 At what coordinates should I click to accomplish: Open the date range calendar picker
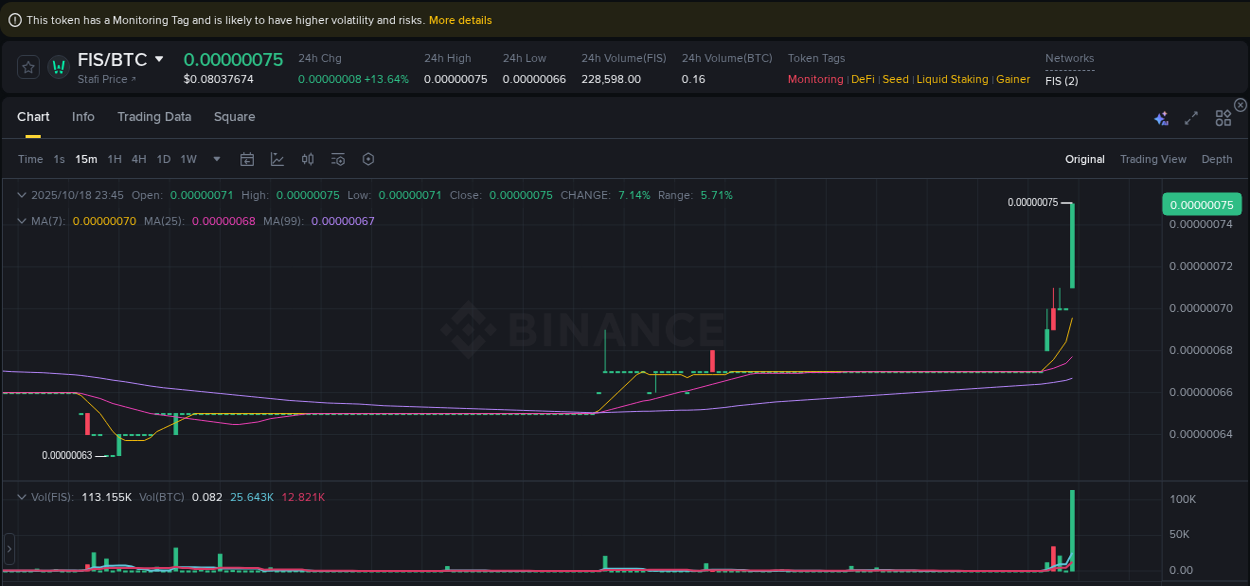[247, 159]
